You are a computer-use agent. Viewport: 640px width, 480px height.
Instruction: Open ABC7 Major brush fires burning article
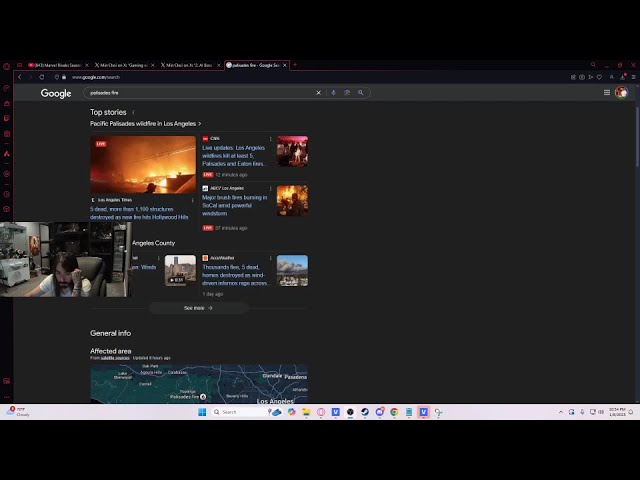pyautogui.click(x=235, y=205)
